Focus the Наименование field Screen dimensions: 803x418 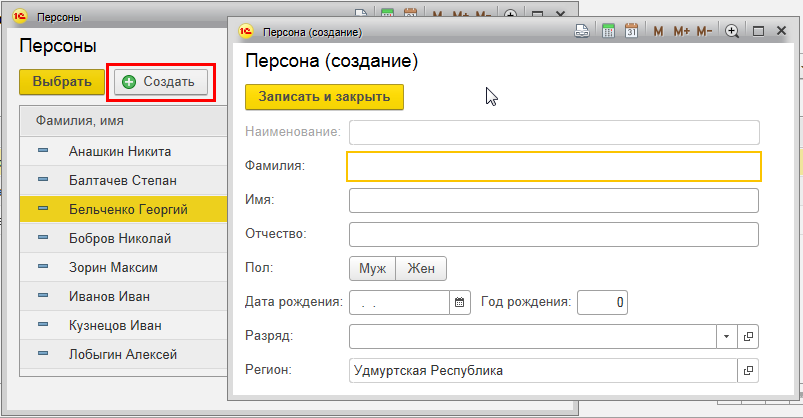[554, 132]
